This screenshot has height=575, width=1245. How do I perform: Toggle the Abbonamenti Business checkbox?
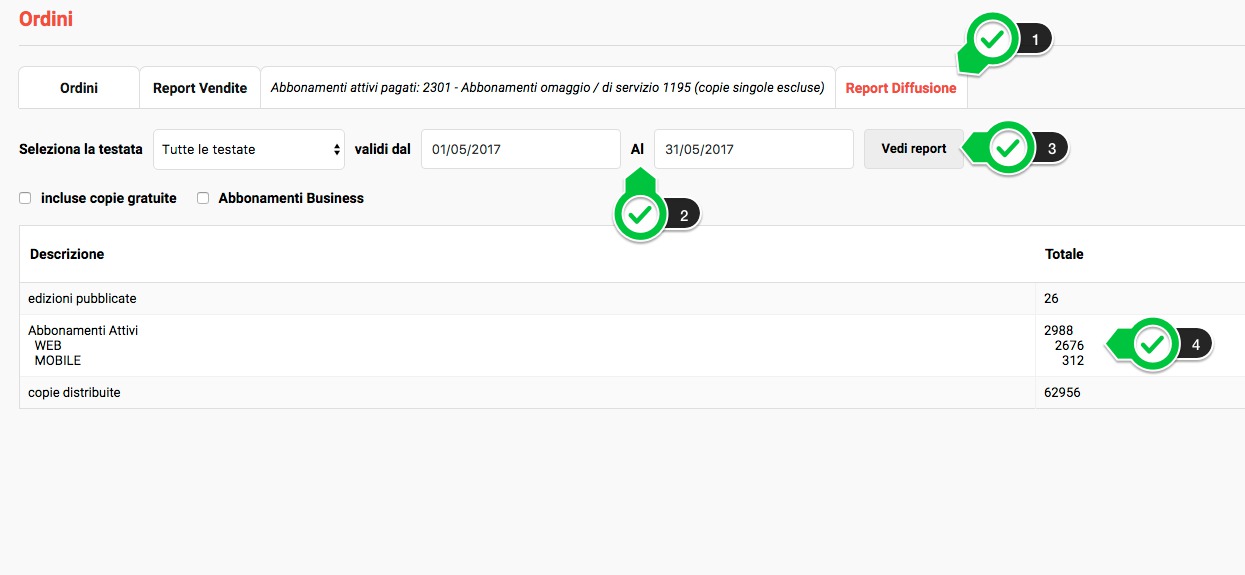[203, 198]
